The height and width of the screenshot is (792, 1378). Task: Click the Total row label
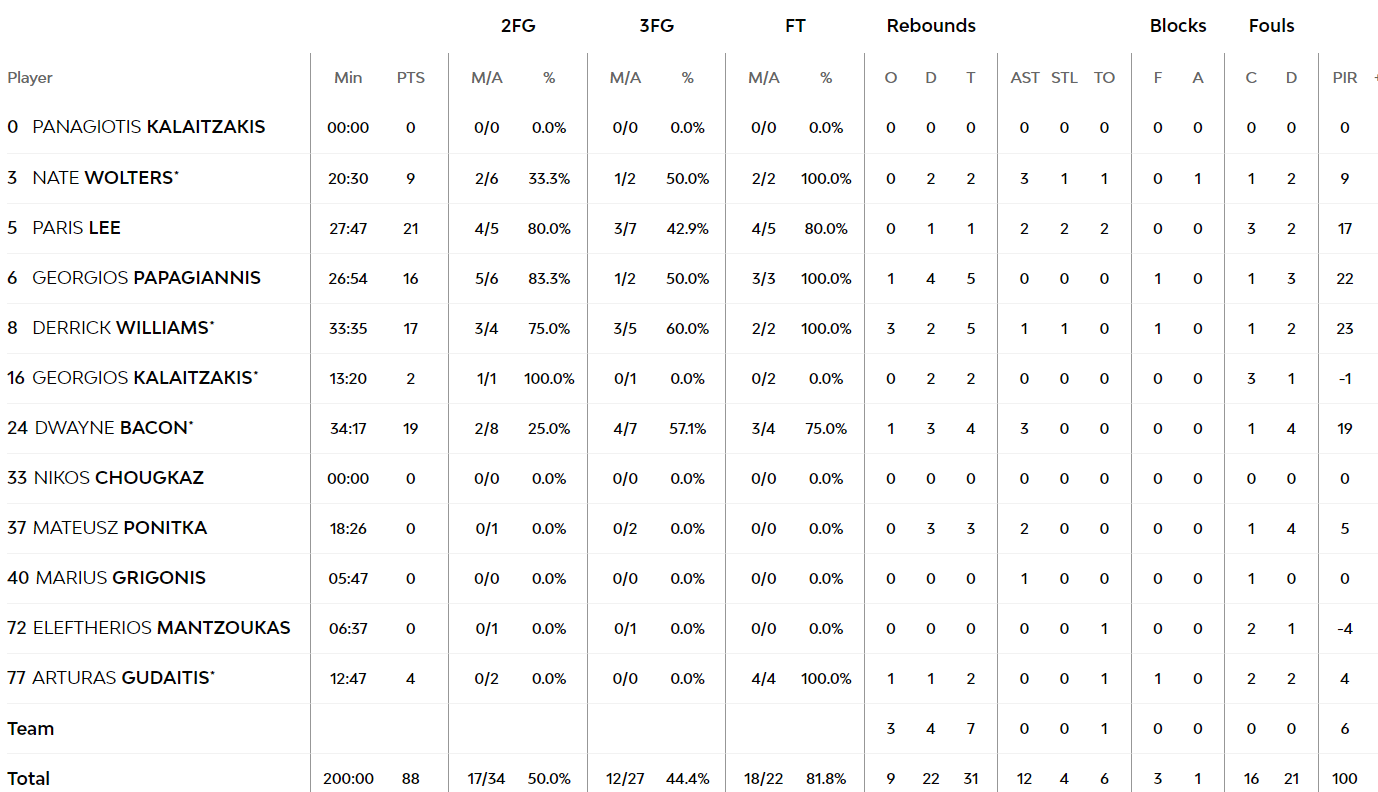(28, 778)
